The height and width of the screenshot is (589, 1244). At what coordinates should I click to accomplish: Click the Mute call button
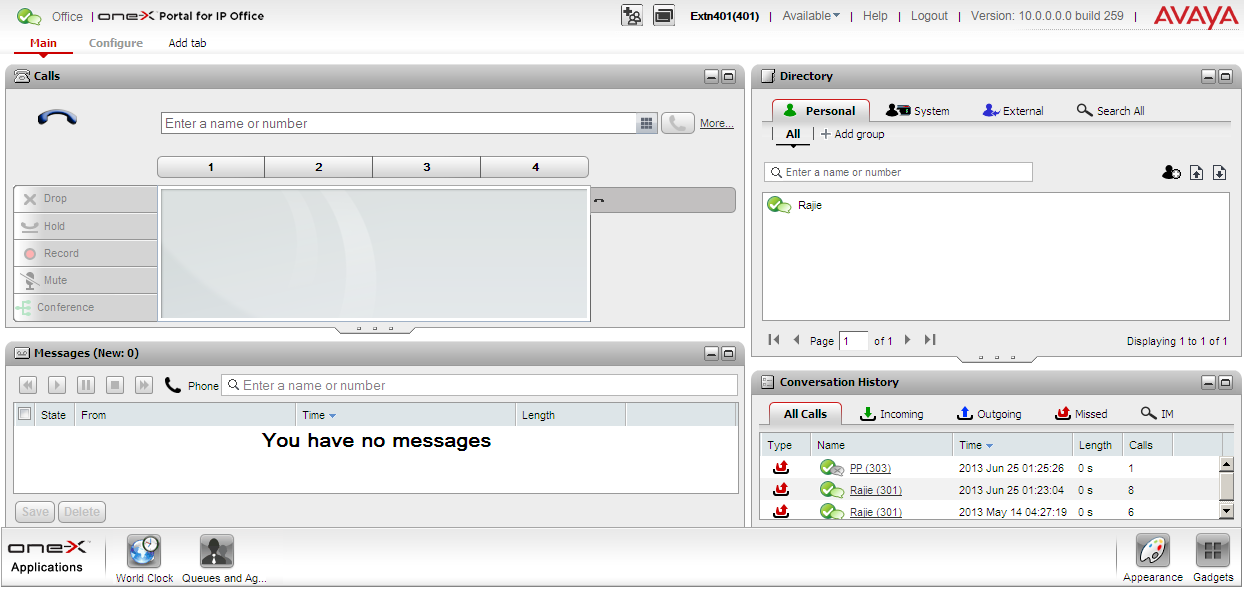tap(85, 280)
